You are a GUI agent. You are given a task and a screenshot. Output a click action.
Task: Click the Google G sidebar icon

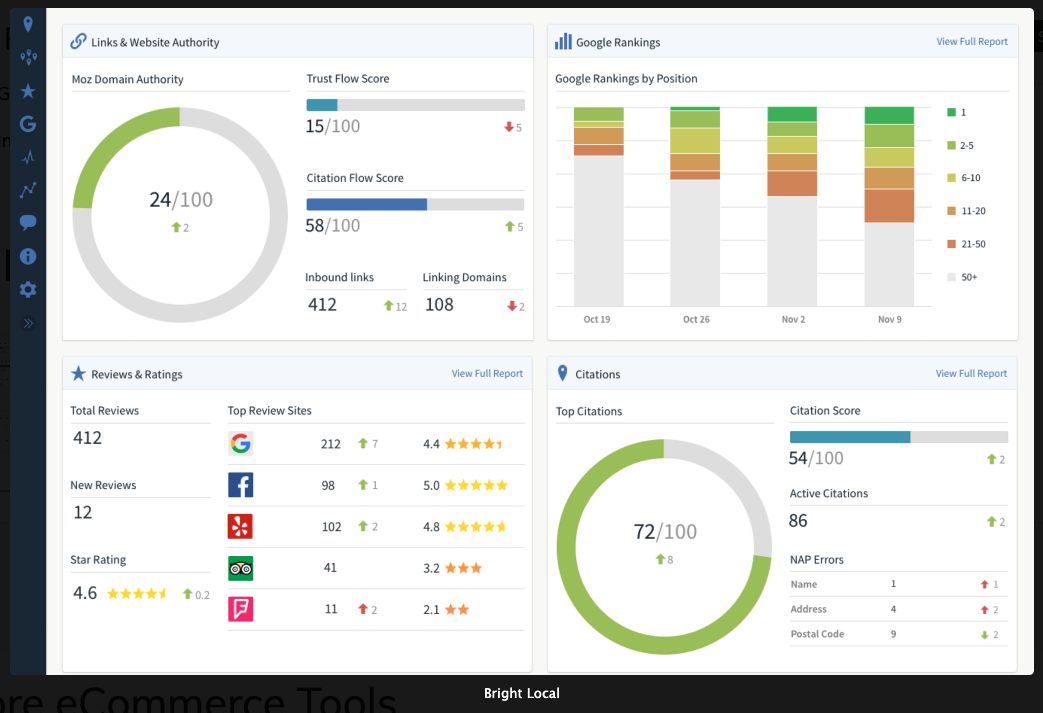tap(28, 123)
